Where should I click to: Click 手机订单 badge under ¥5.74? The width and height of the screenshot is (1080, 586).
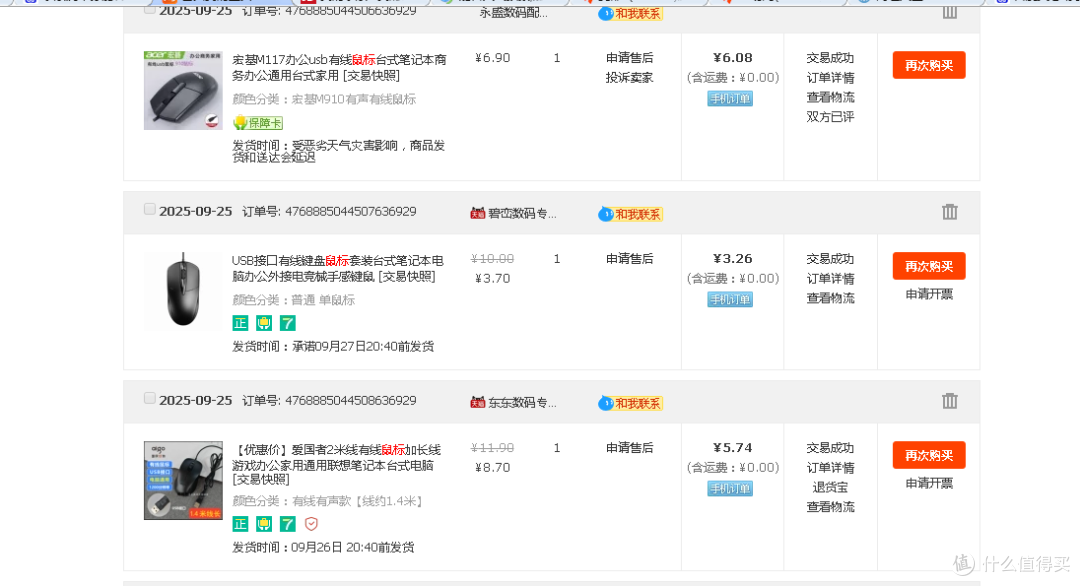coord(730,488)
